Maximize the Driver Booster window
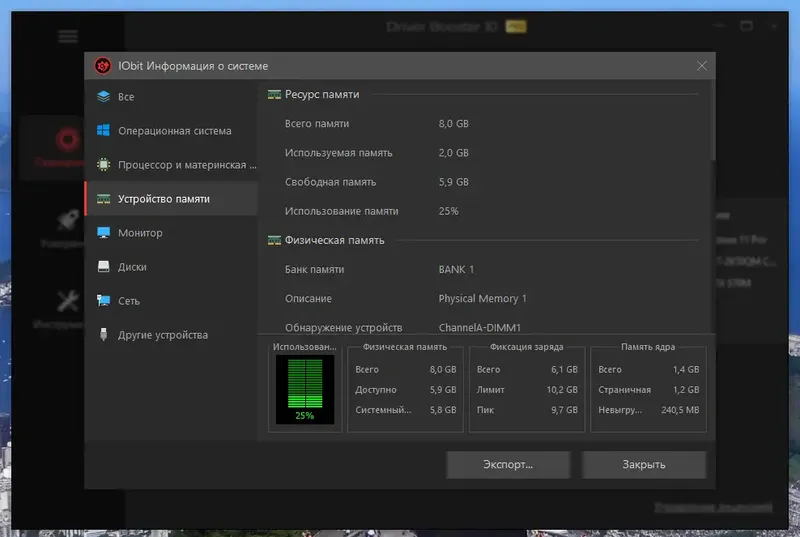 746,25
